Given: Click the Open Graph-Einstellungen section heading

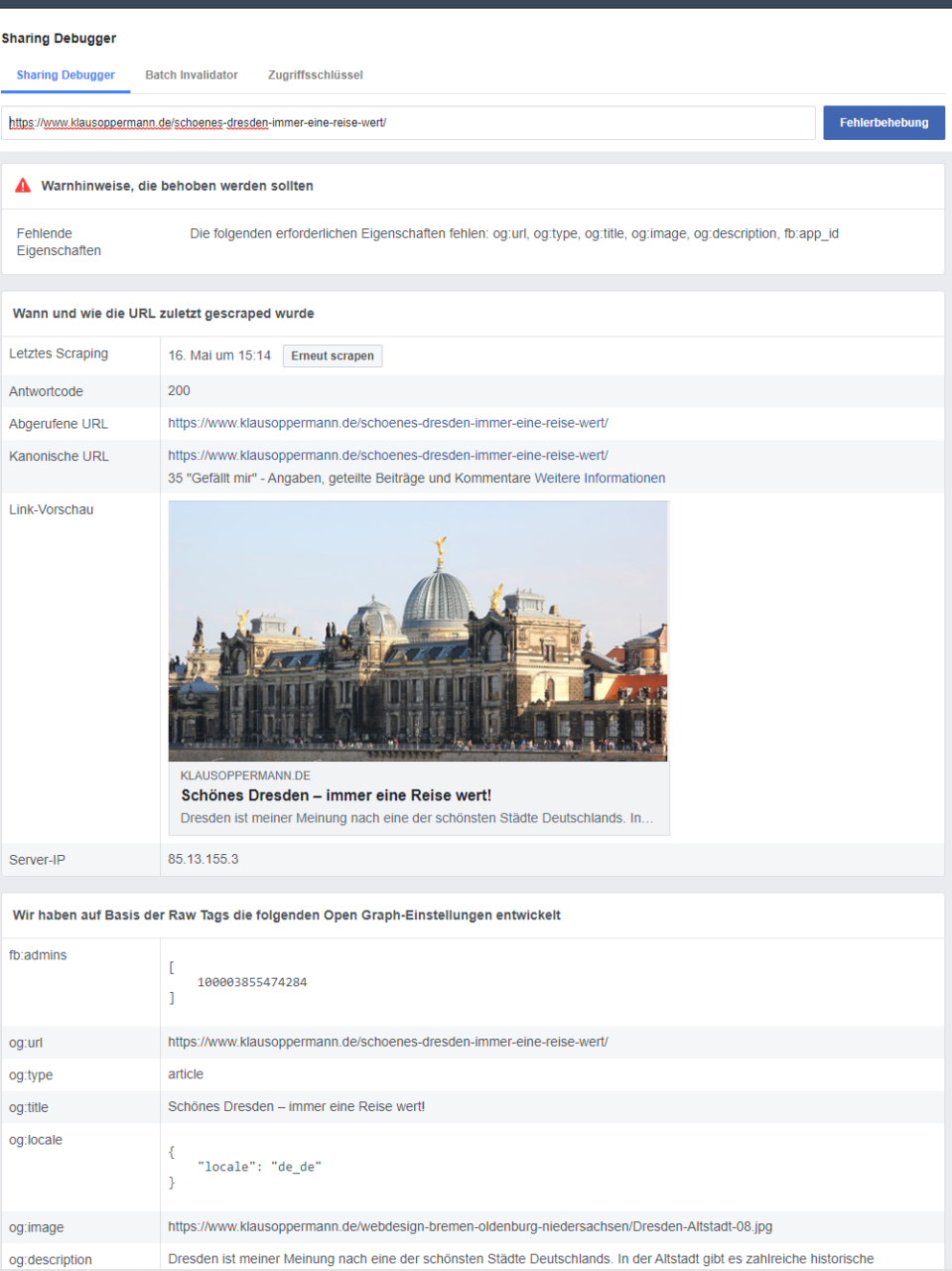Looking at the screenshot, I should point(287,916).
